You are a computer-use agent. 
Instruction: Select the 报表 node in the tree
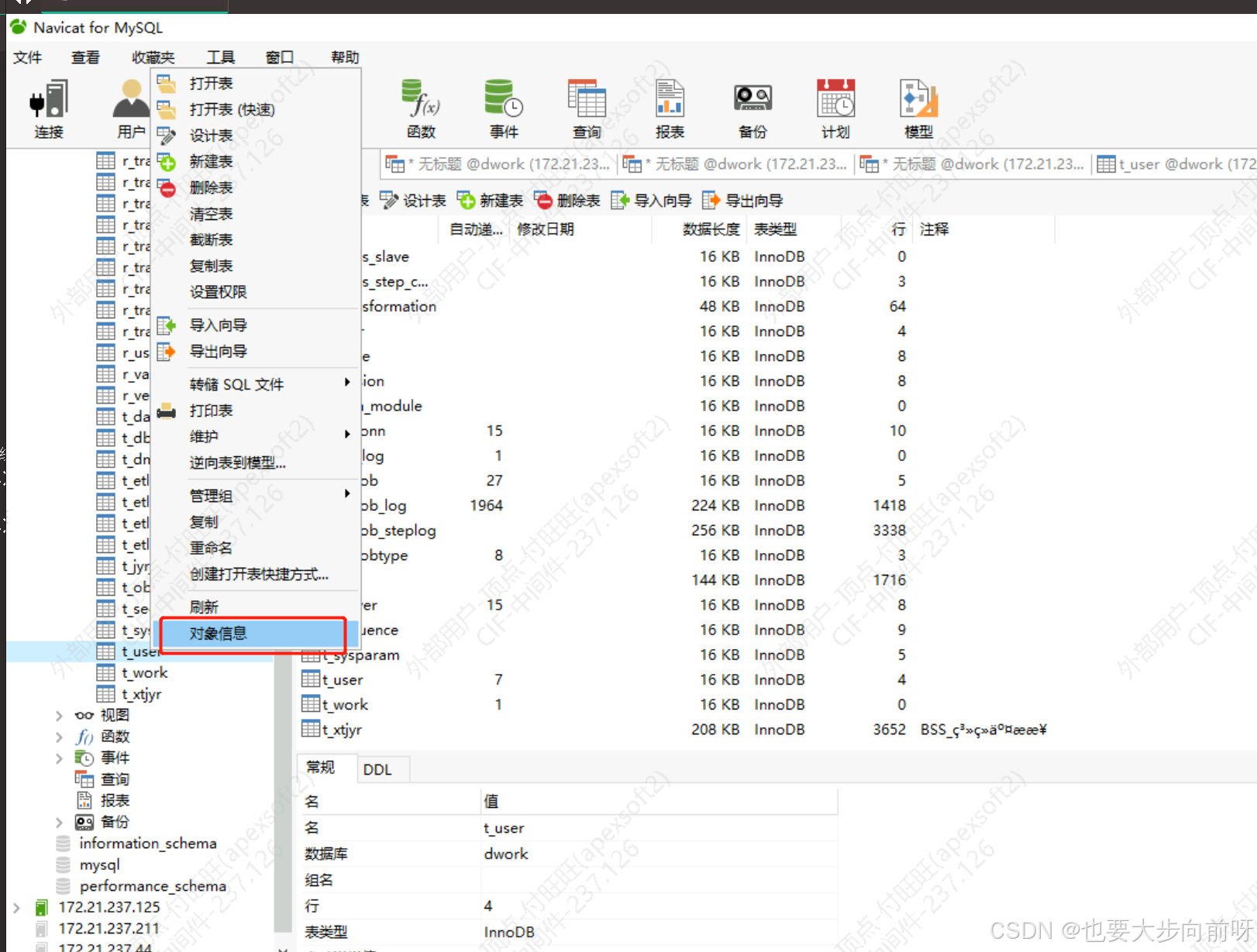114,801
